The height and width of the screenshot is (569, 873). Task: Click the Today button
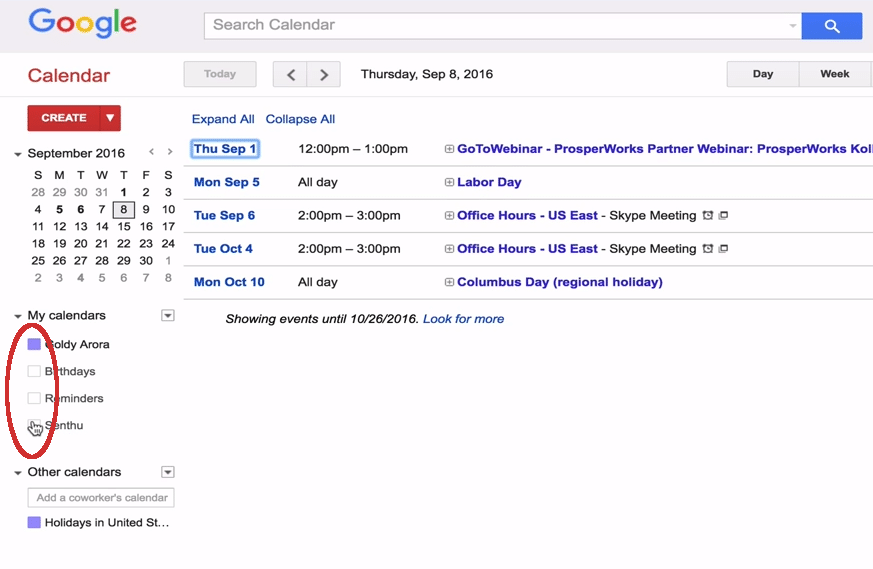[x=220, y=74]
